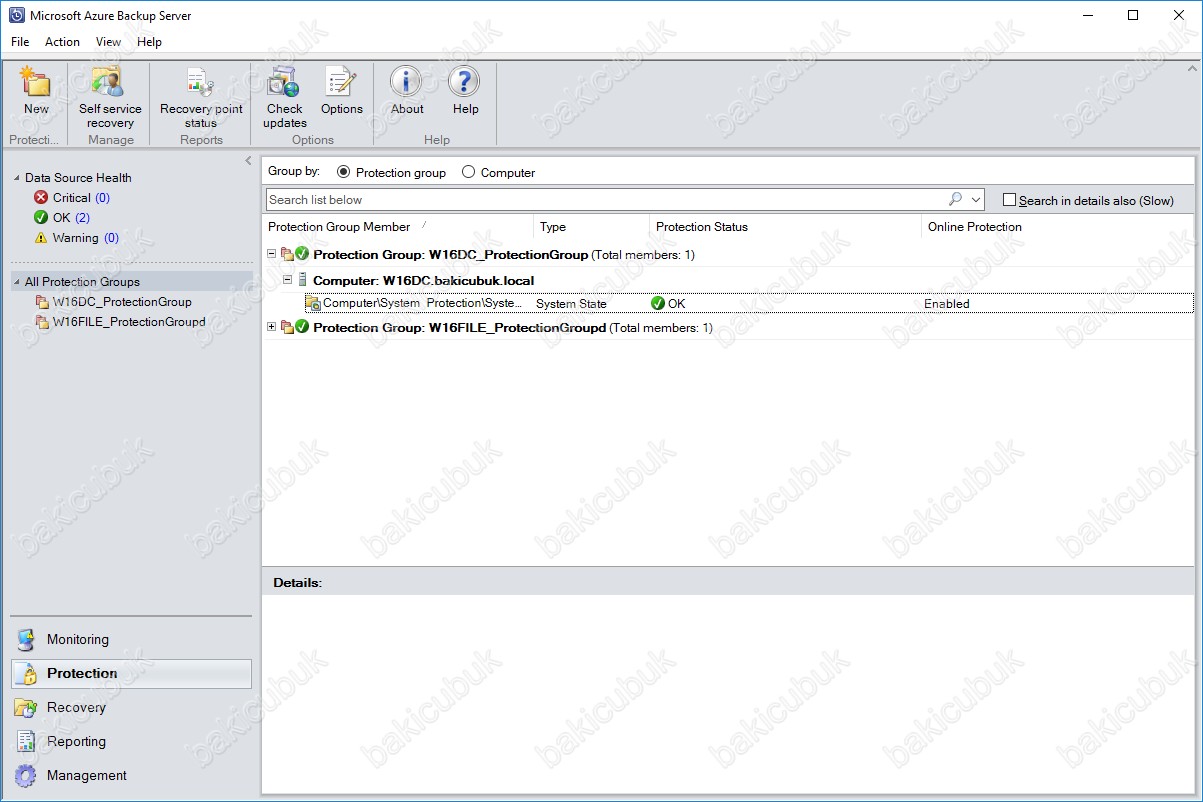
Task: Switch to the Recovery workspace
Action: pyautogui.click(x=131, y=708)
